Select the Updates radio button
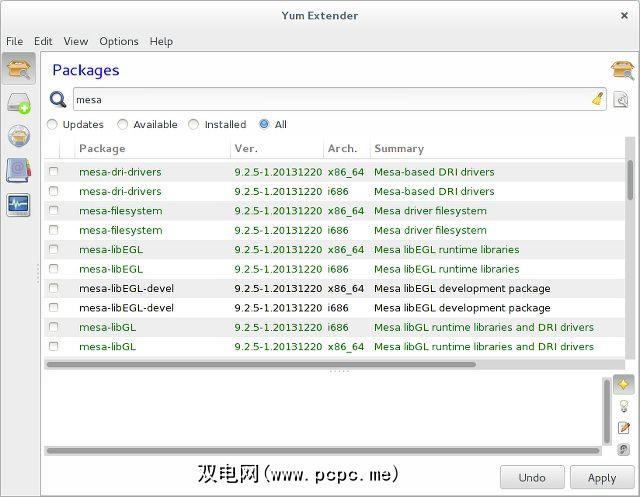Viewport: 640px width, 497px height. coord(52,125)
